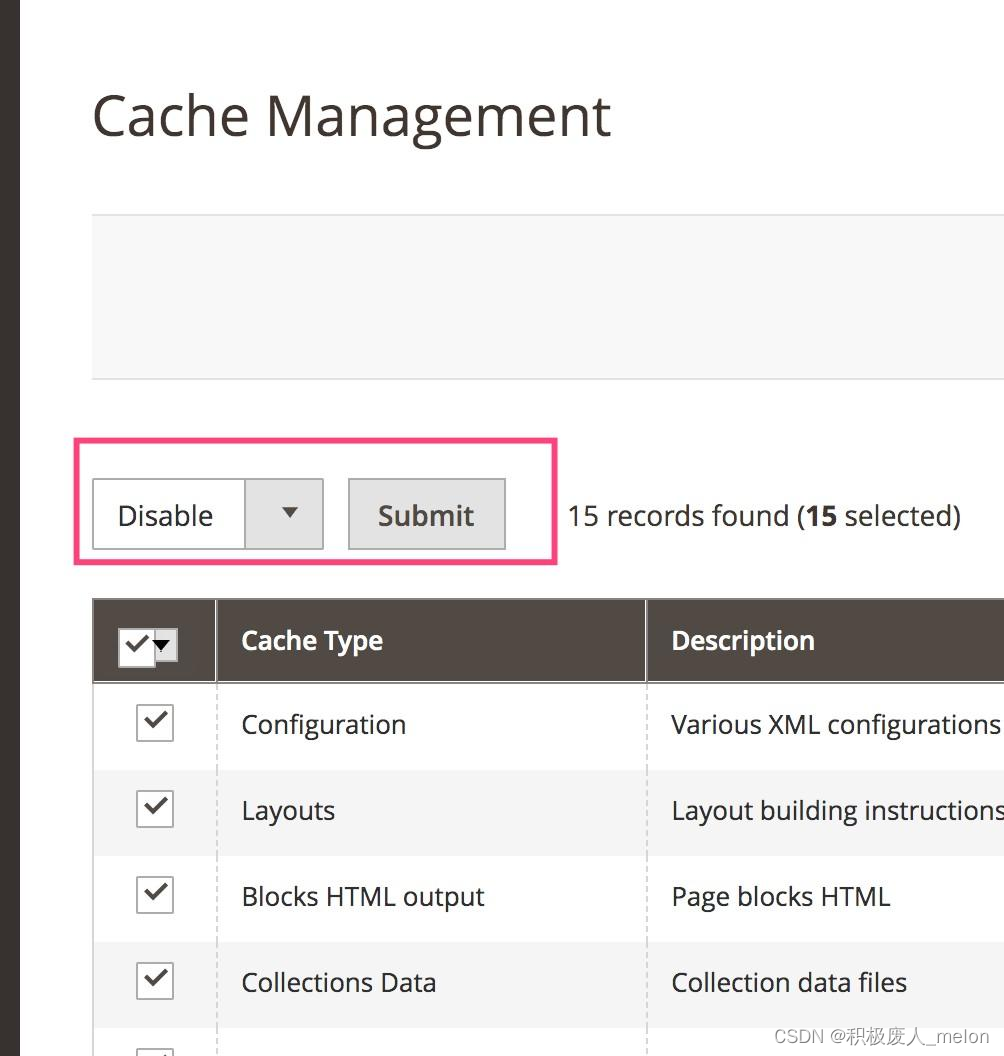Uncheck the Blocks HTML output checkbox
The width and height of the screenshot is (1004, 1056).
click(154, 895)
